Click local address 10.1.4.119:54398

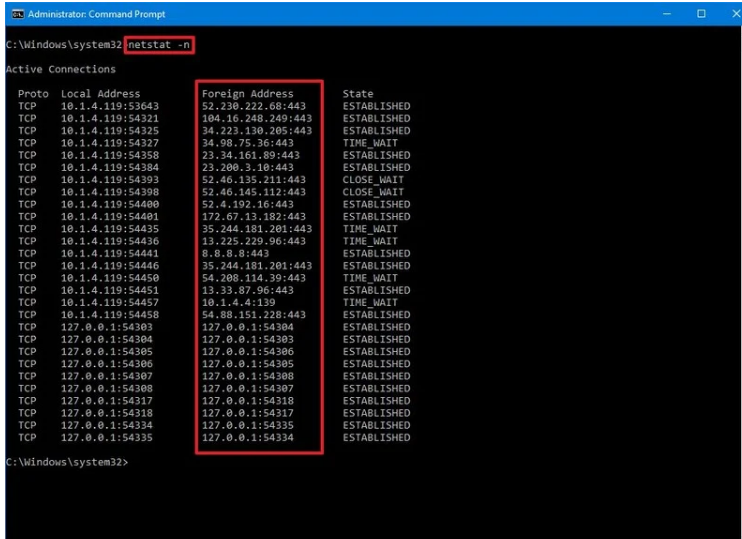pyautogui.click(x=110, y=192)
